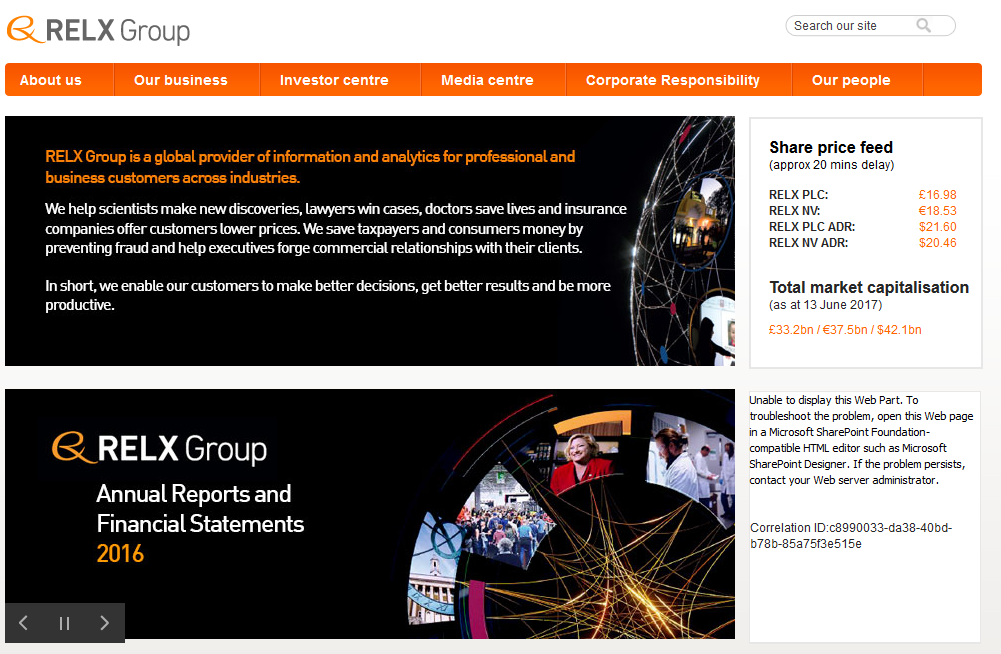
Task: Go to previous carousel slide
Action: tap(24, 623)
